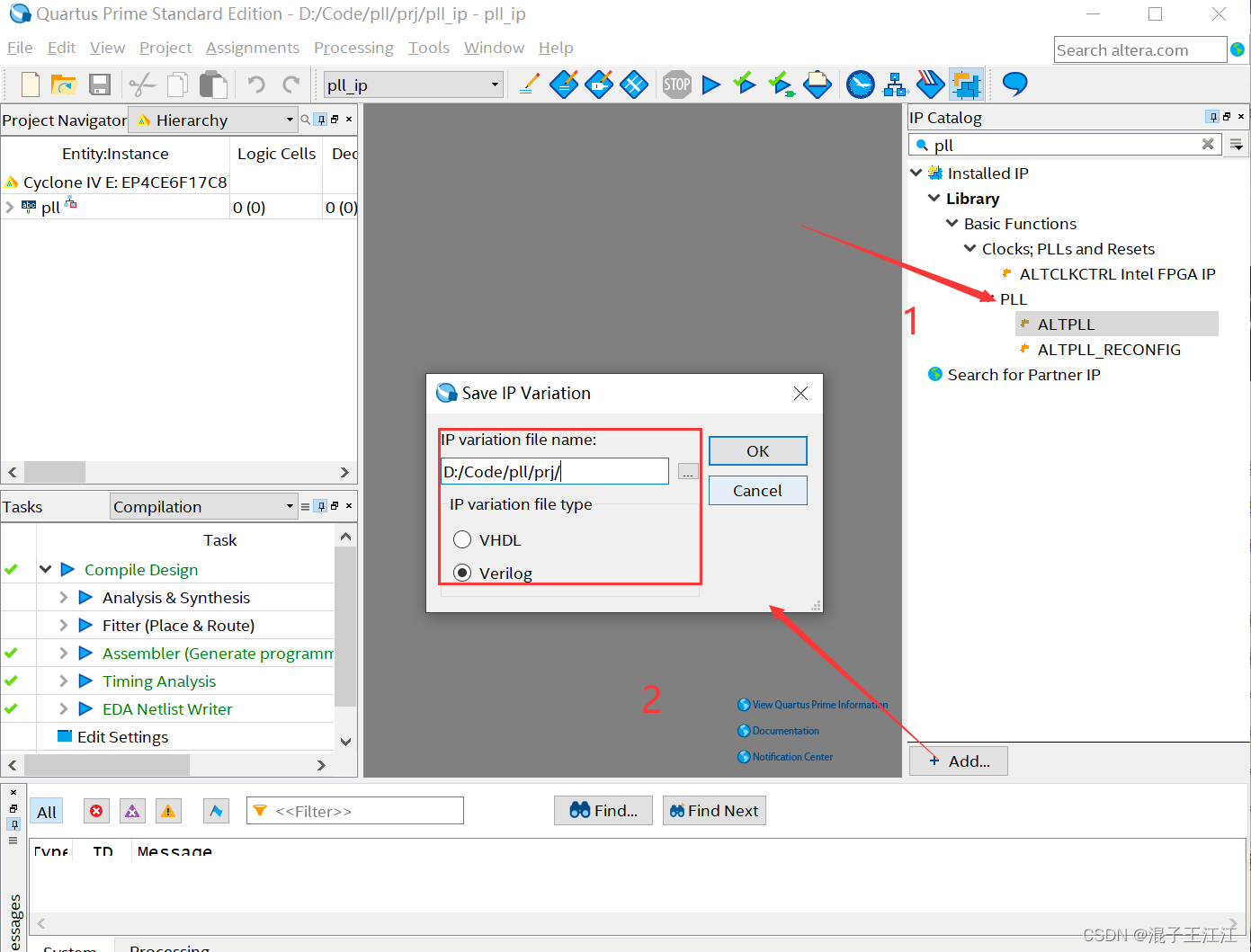The image size is (1251, 952).
Task: Click the Open folder icon
Action: pyautogui.click(x=63, y=85)
